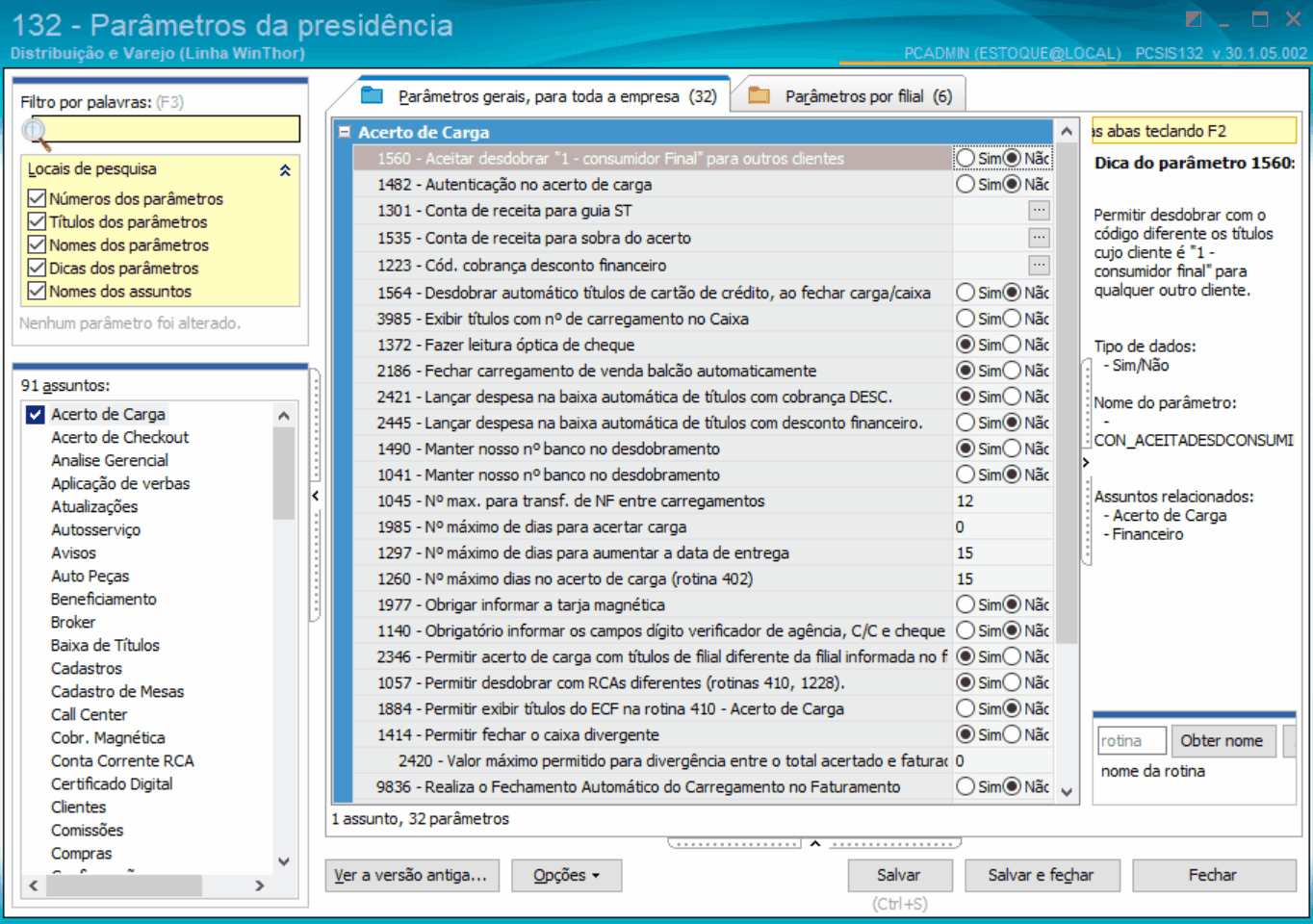
Task: Click the 'rotina' input field
Action: click(1132, 740)
